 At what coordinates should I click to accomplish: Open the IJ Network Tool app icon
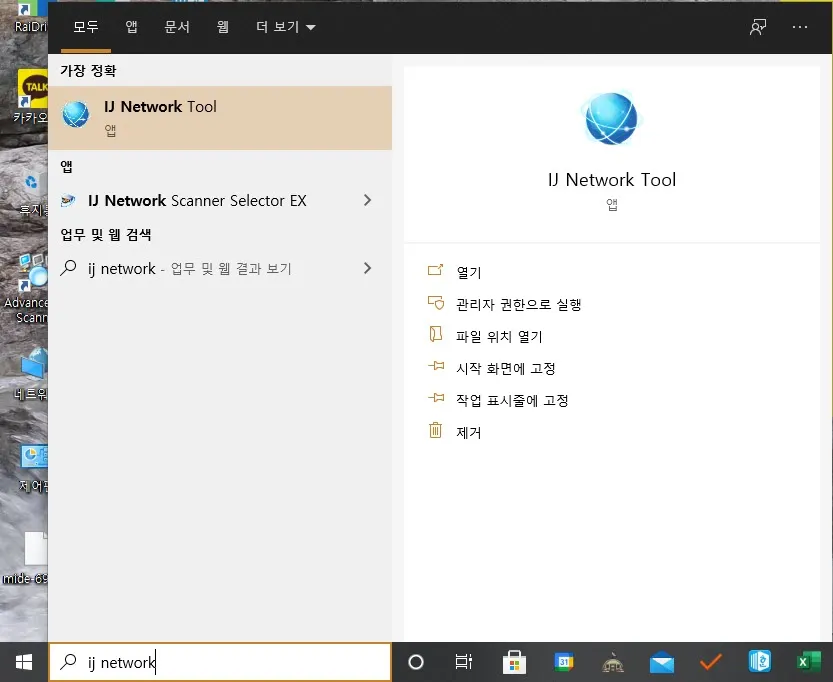76,114
